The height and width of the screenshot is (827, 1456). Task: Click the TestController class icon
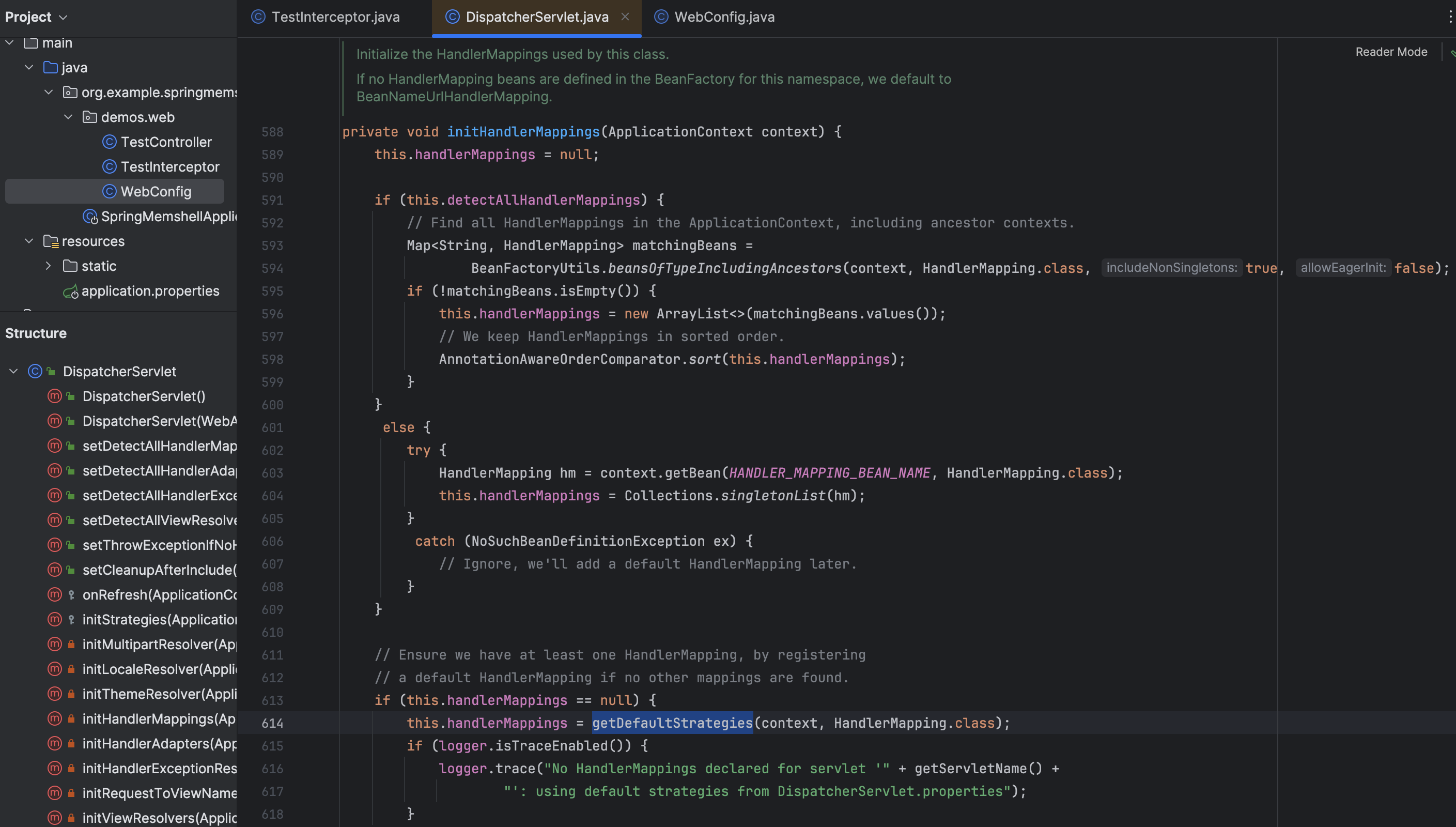pyautogui.click(x=110, y=142)
